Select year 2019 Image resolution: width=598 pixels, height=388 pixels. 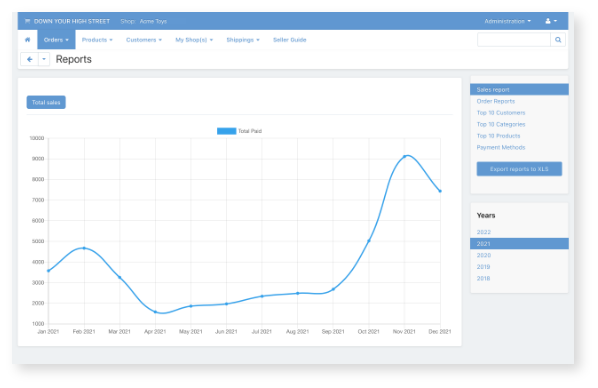tap(483, 267)
